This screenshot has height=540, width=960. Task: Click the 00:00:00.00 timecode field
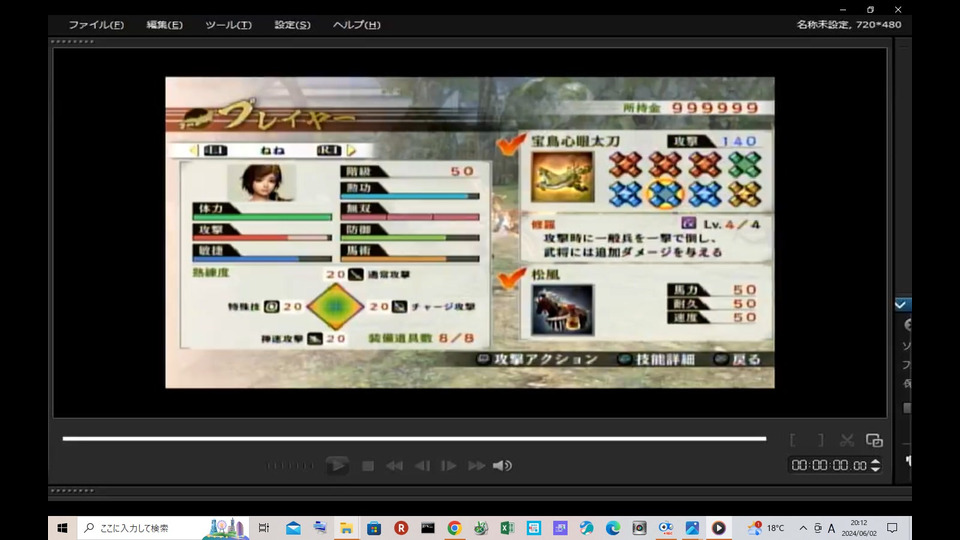point(829,465)
